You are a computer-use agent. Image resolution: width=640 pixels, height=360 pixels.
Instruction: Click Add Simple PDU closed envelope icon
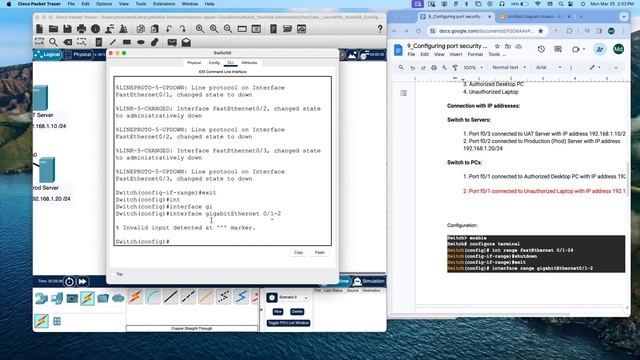click(172, 42)
